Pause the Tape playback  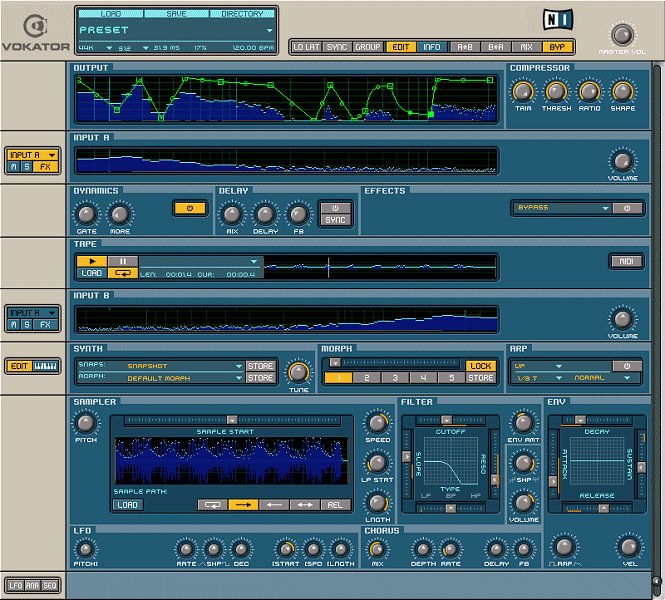(123, 261)
